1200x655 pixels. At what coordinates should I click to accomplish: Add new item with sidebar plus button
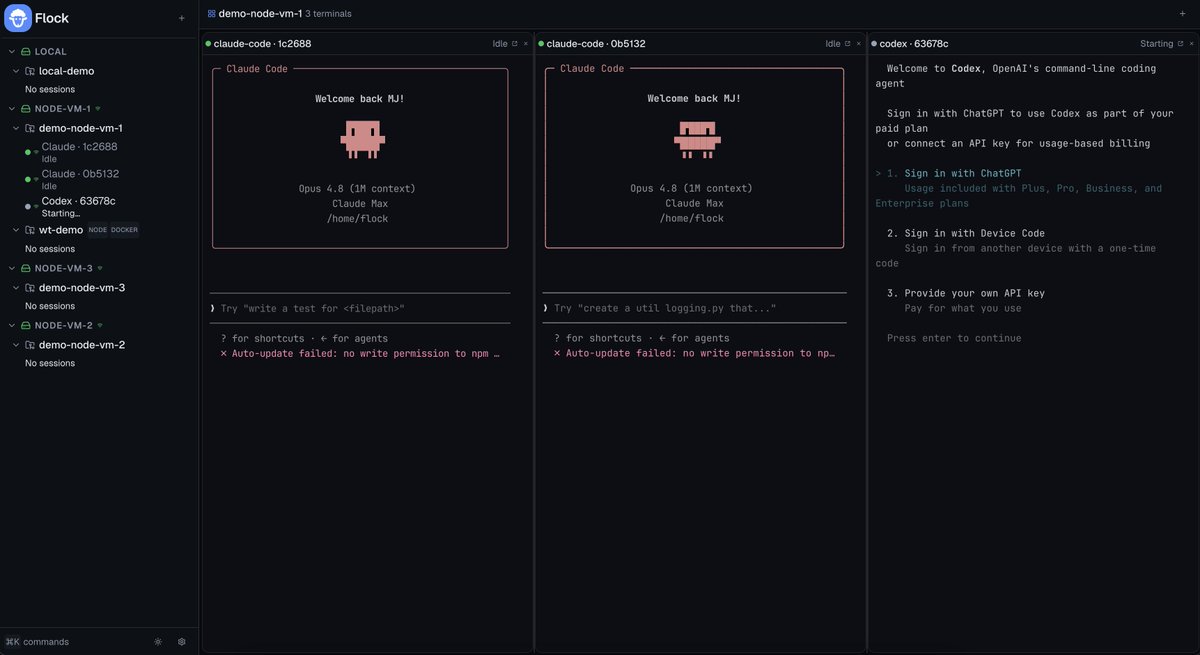[181, 18]
